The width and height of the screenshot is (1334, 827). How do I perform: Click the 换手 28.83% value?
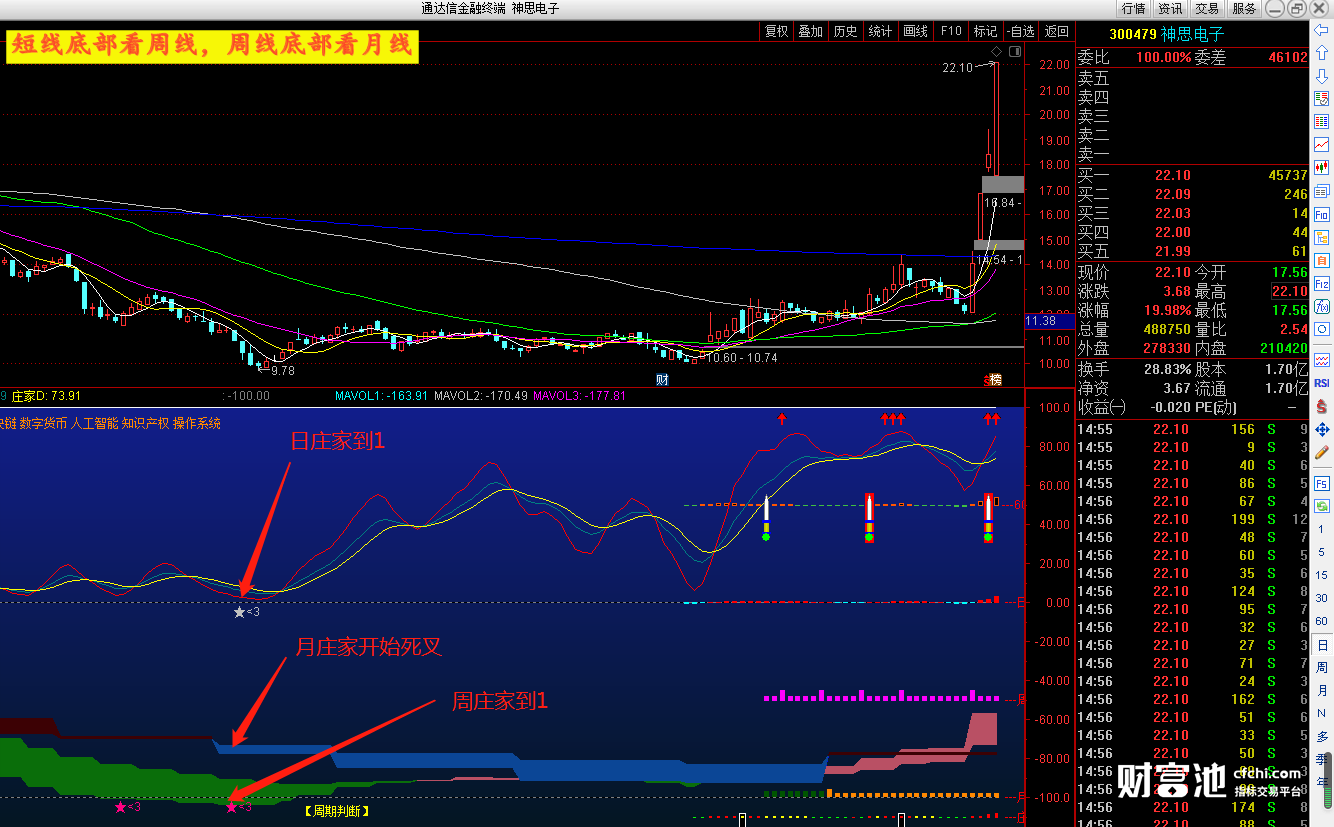point(1169,369)
